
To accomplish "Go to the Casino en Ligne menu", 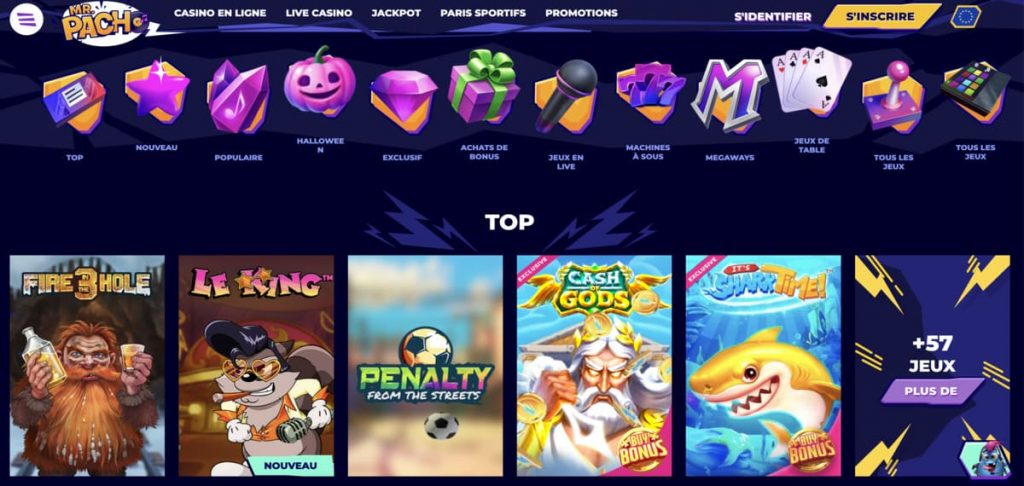I will pos(220,13).
